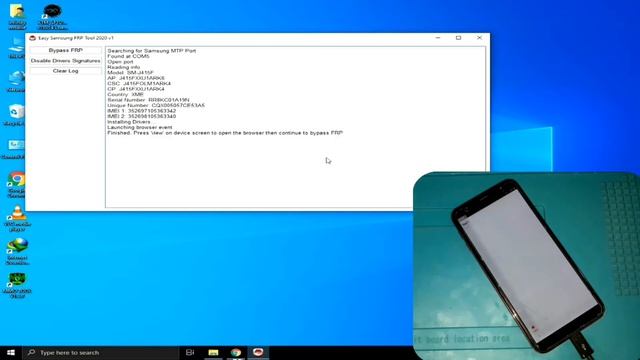
Task: Click the 'Serial Number' log line
Action: click(x=148, y=100)
